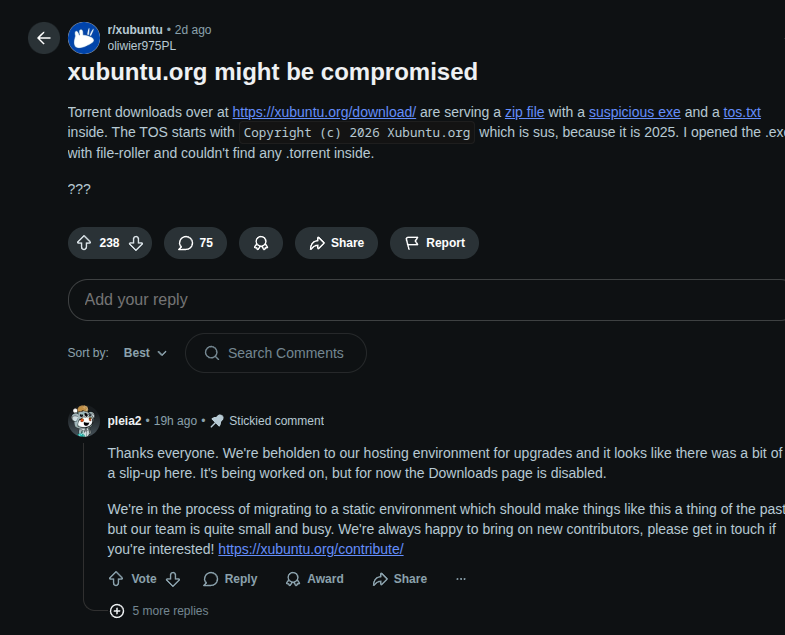The image size is (785, 635).
Task: Open the post's 75 comments button
Action: (195, 243)
